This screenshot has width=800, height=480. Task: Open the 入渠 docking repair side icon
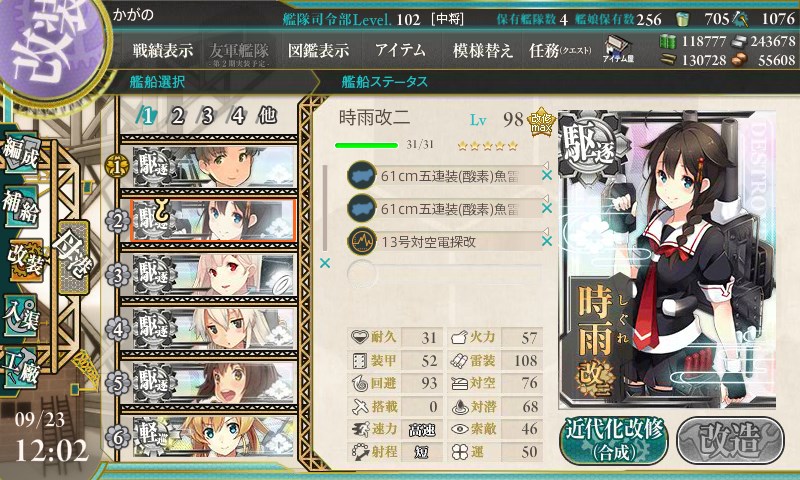pos(20,315)
